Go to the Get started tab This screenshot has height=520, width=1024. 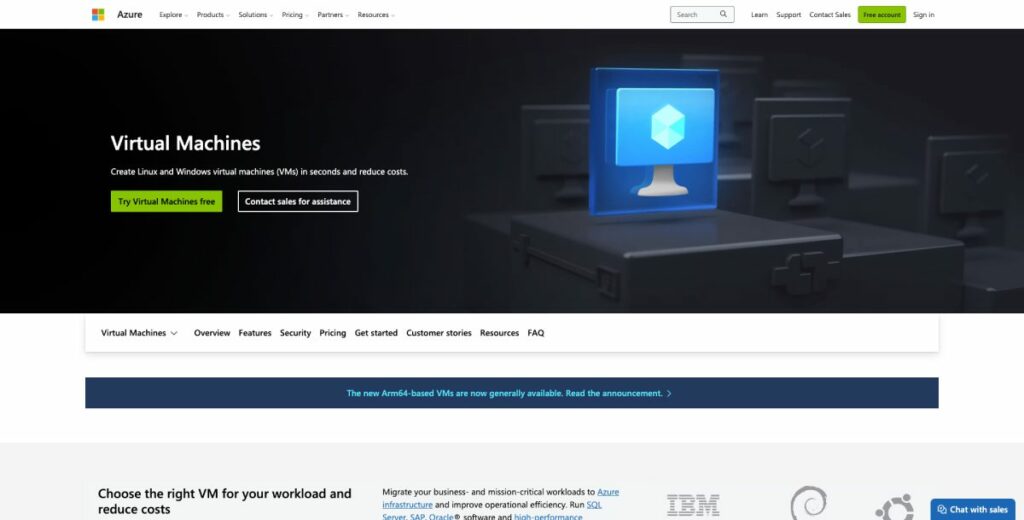(376, 333)
